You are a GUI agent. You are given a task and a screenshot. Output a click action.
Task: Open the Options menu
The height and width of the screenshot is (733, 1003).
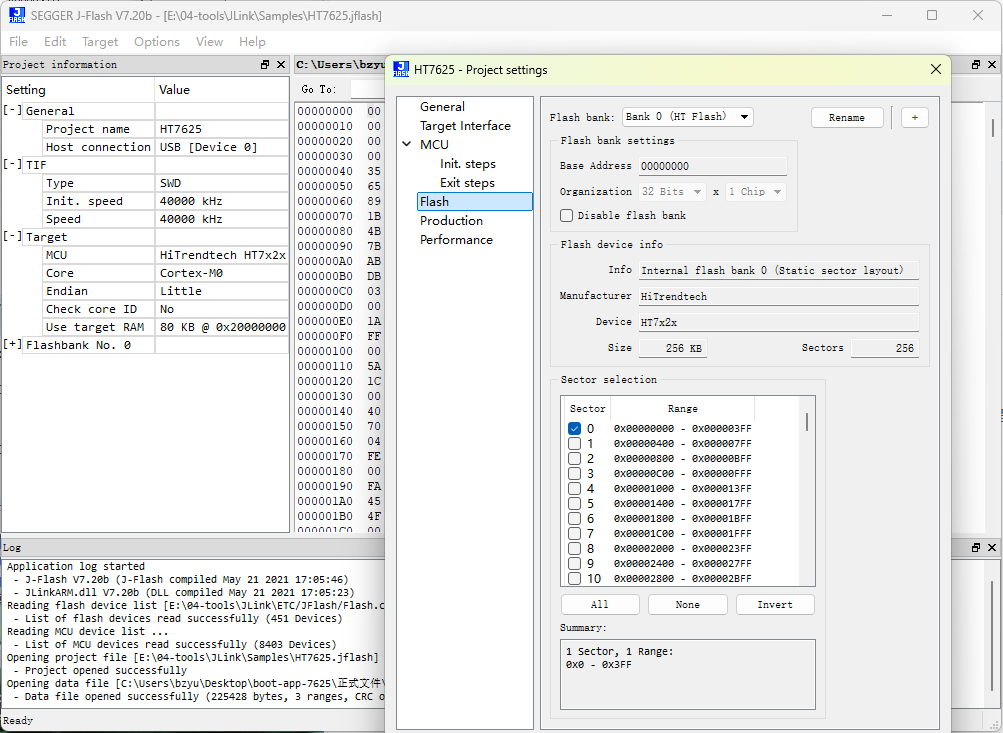(157, 42)
